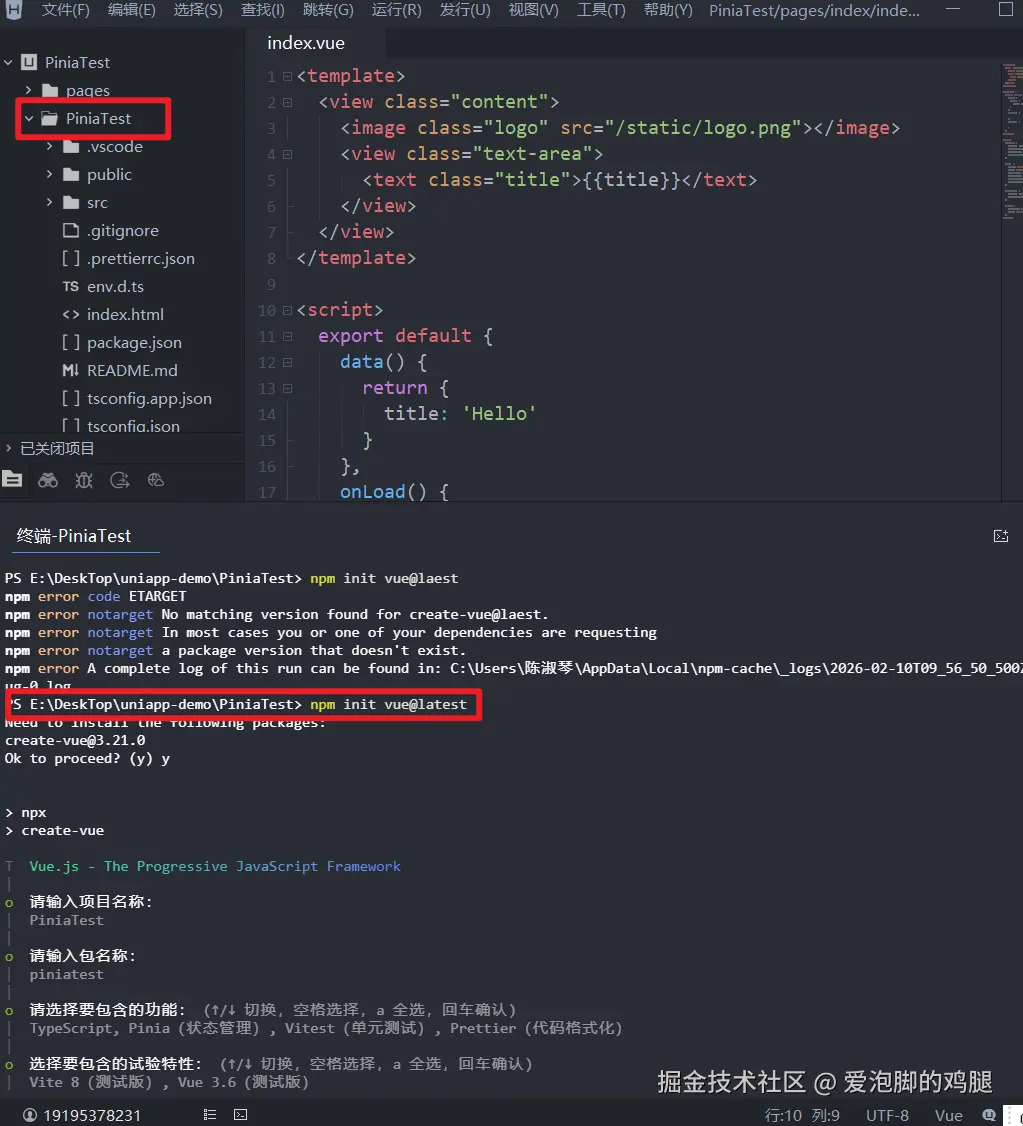Toggle the document outline list icon in status bar
Screen dimensions: 1023x1126
tap(210, 1115)
